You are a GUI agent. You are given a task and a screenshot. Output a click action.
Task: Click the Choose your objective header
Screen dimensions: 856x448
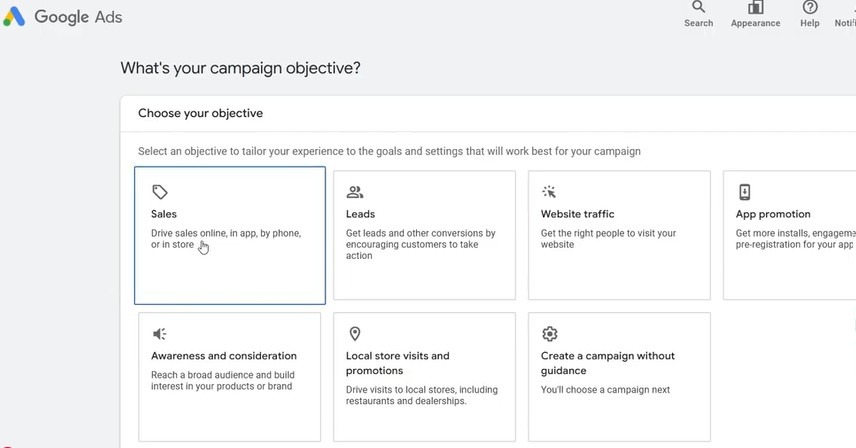coord(200,113)
